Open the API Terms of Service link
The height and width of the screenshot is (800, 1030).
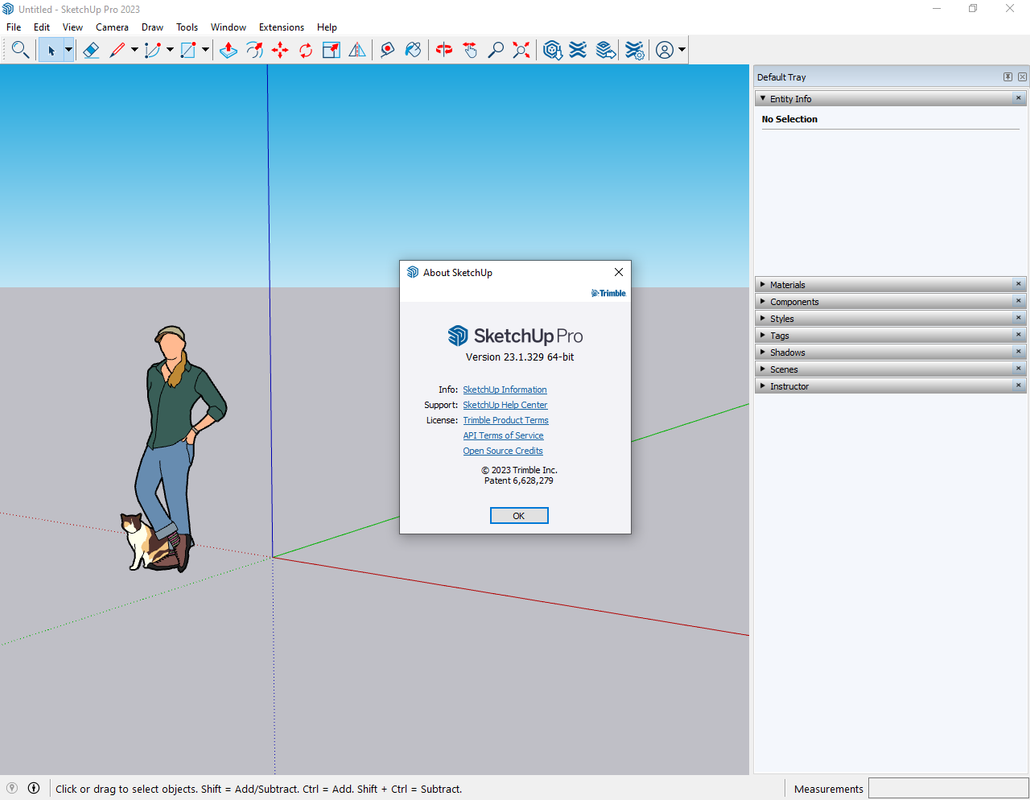[x=503, y=435]
